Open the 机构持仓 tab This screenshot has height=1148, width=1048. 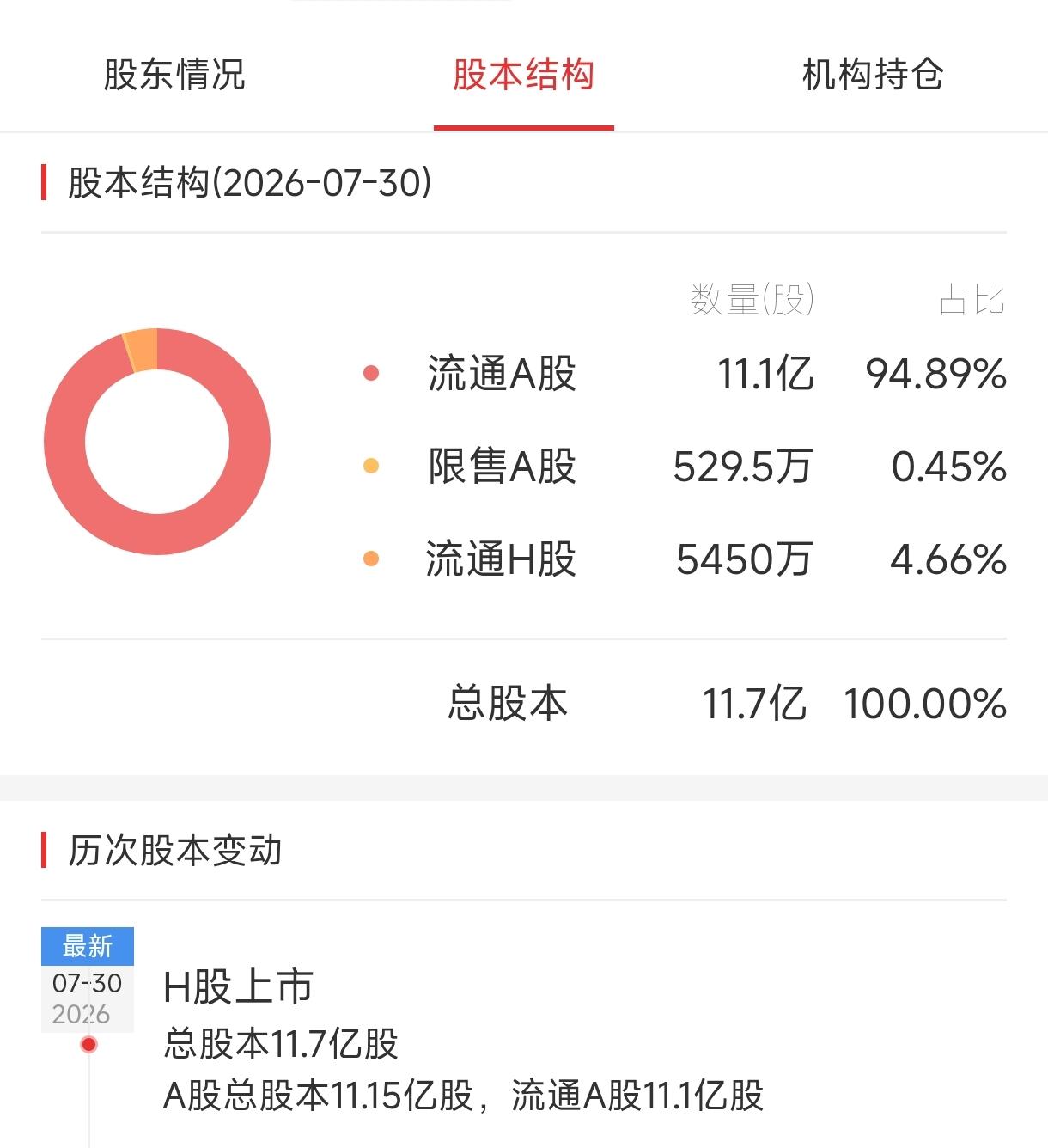pyautogui.click(x=873, y=75)
